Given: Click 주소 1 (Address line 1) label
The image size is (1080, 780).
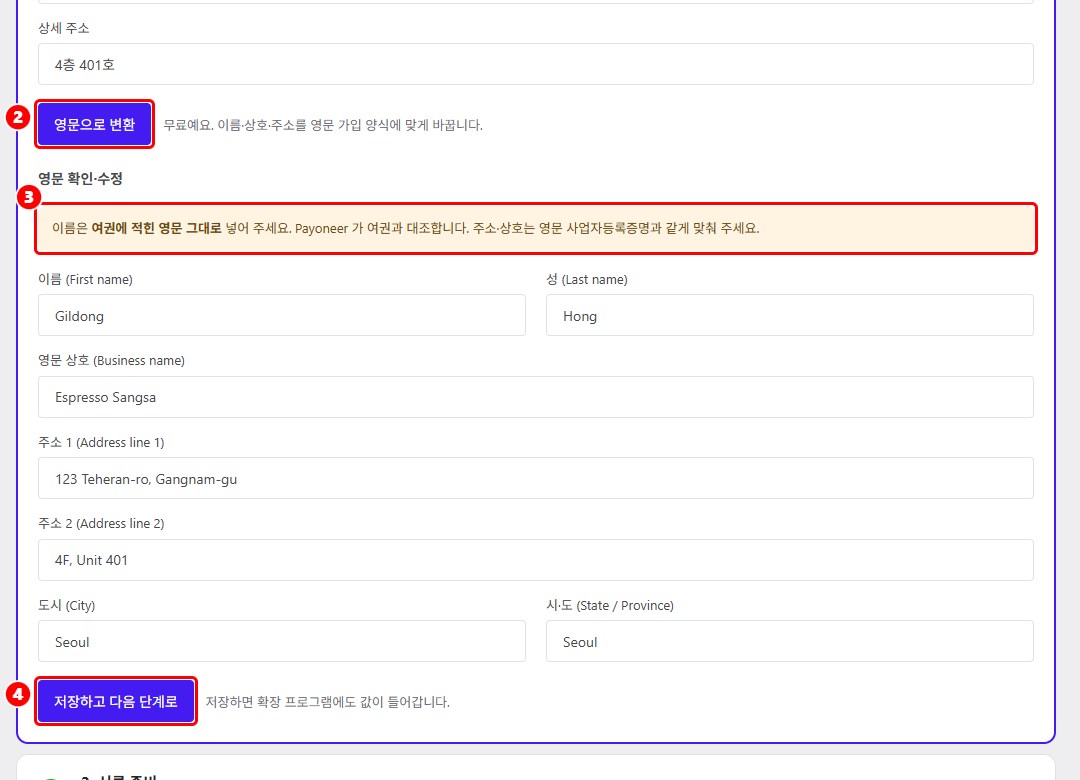Looking at the screenshot, I should (x=101, y=442).
